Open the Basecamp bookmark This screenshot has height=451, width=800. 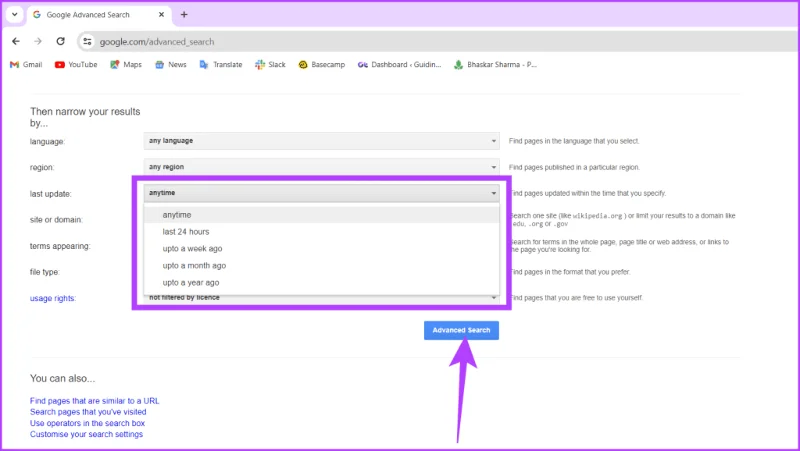pyautogui.click(x=322, y=65)
